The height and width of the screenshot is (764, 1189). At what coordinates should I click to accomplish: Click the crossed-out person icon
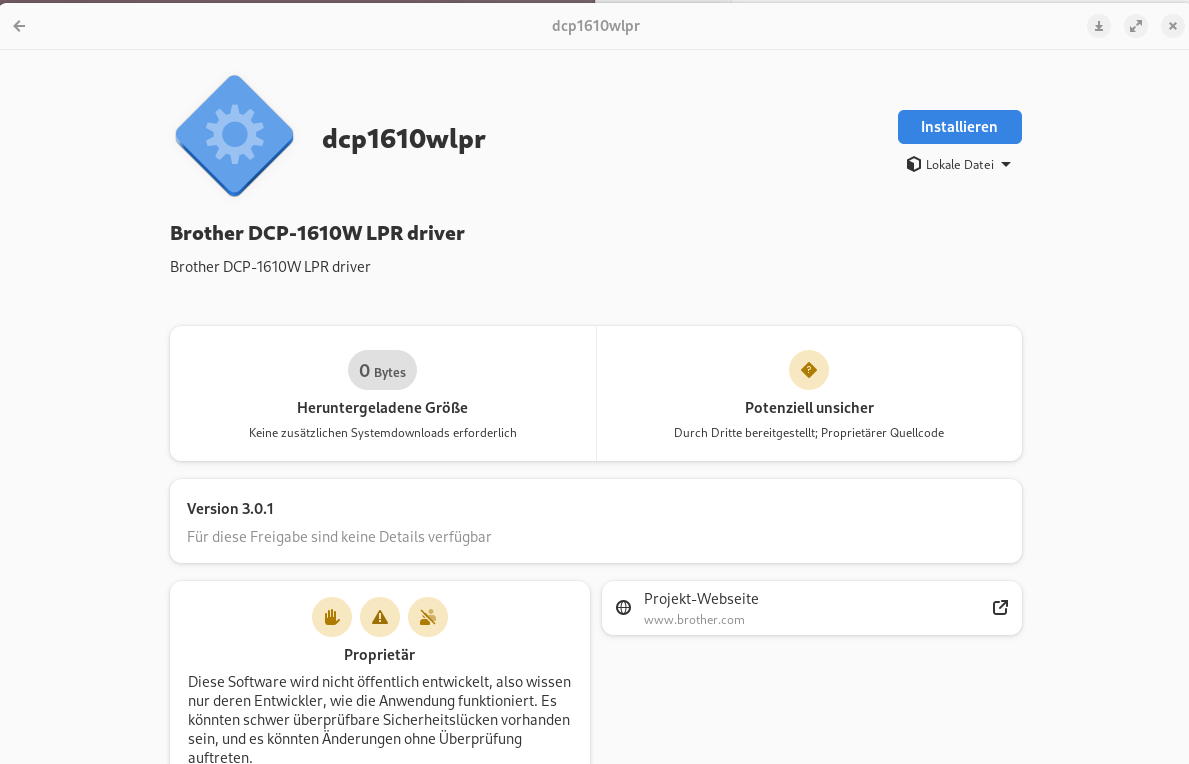[428, 617]
